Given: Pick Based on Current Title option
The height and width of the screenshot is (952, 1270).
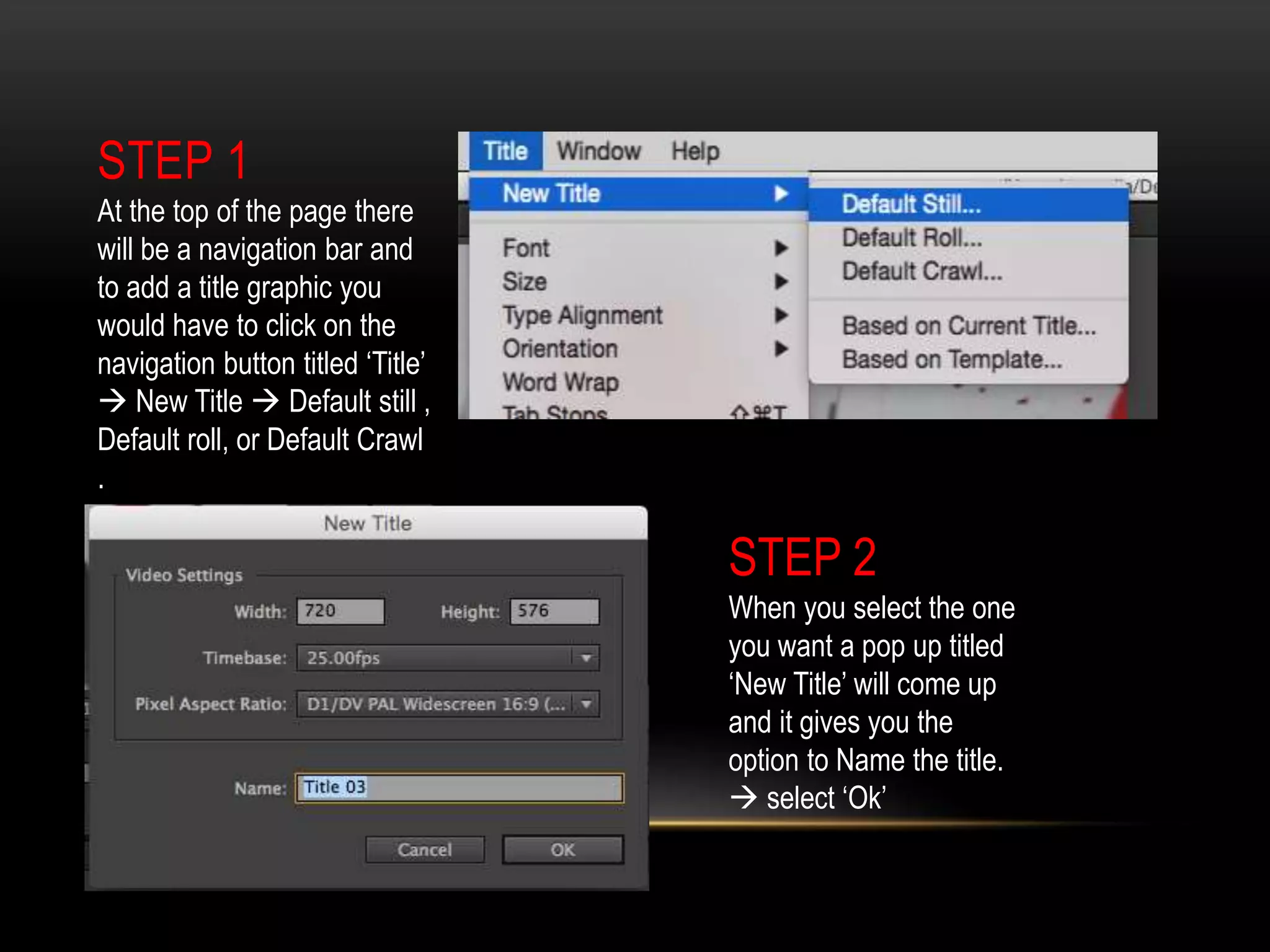Looking at the screenshot, I should pos(969,326).
